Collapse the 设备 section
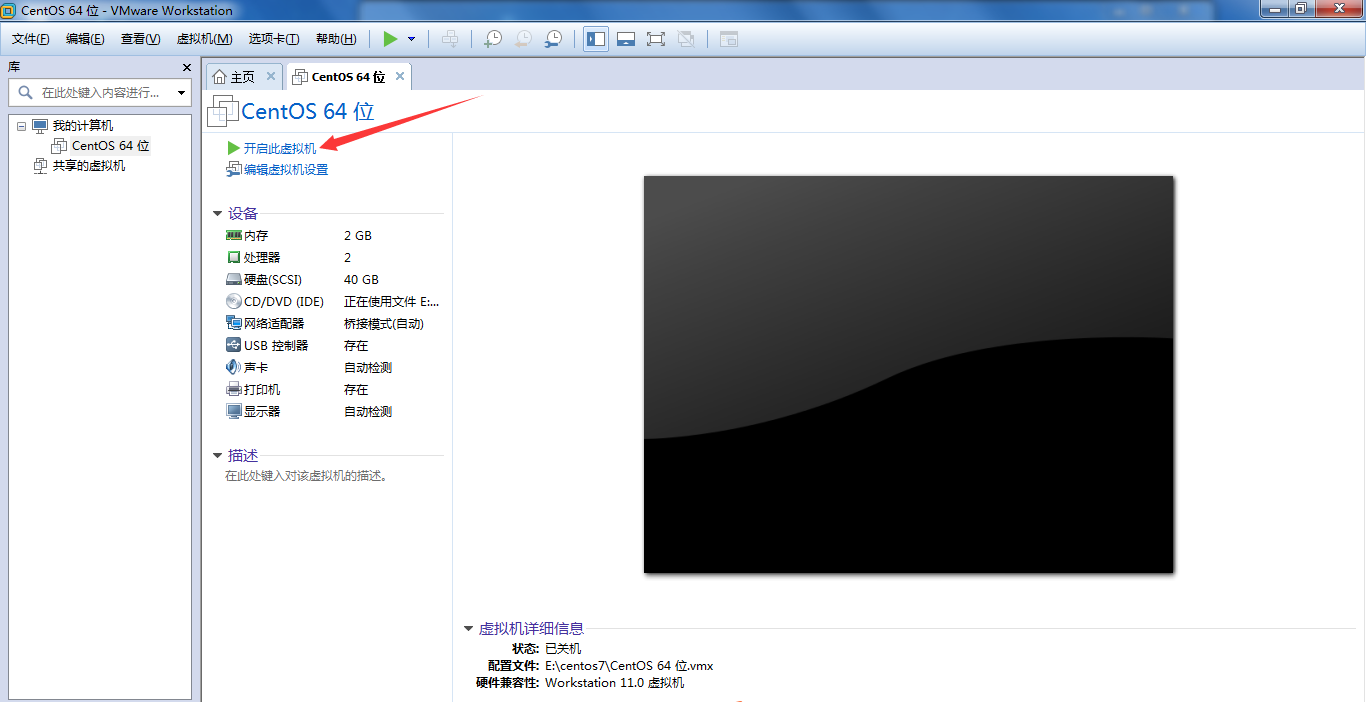 tap(217, 213)
